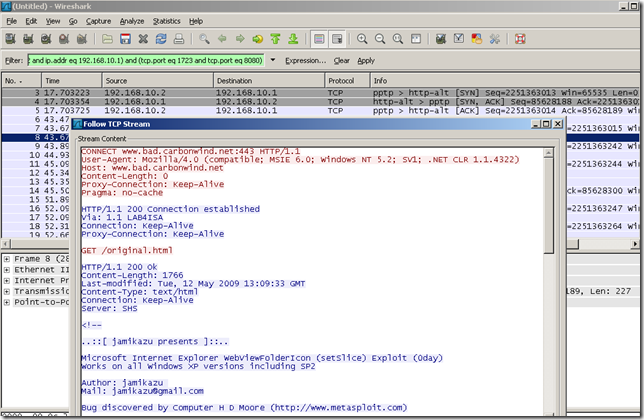This screenshot has height=420, width=644.
Task: Jump to the first packet icon
Action: pyautogui.click(x=275, y=39)
